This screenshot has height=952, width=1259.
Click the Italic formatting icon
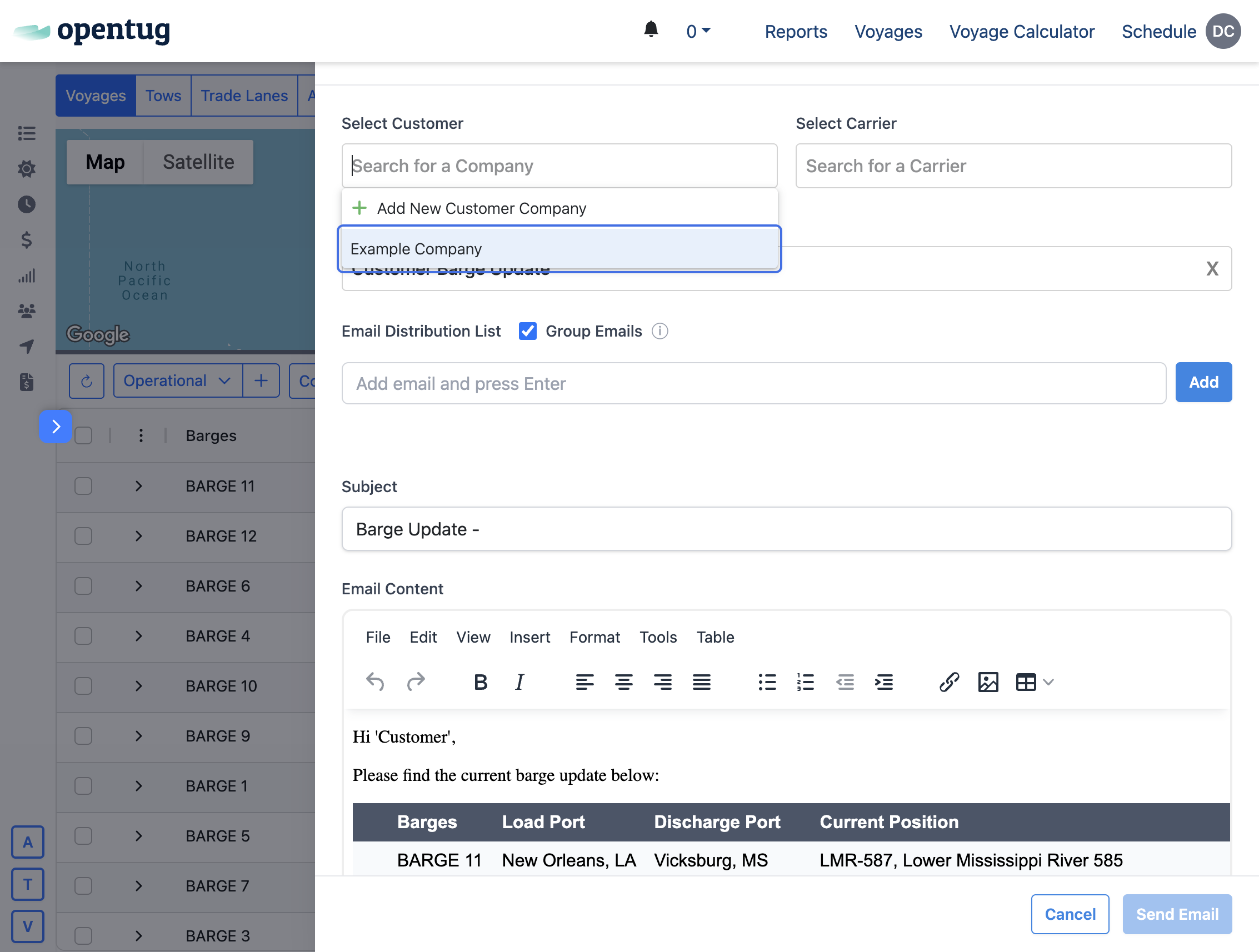coord(519,681)
